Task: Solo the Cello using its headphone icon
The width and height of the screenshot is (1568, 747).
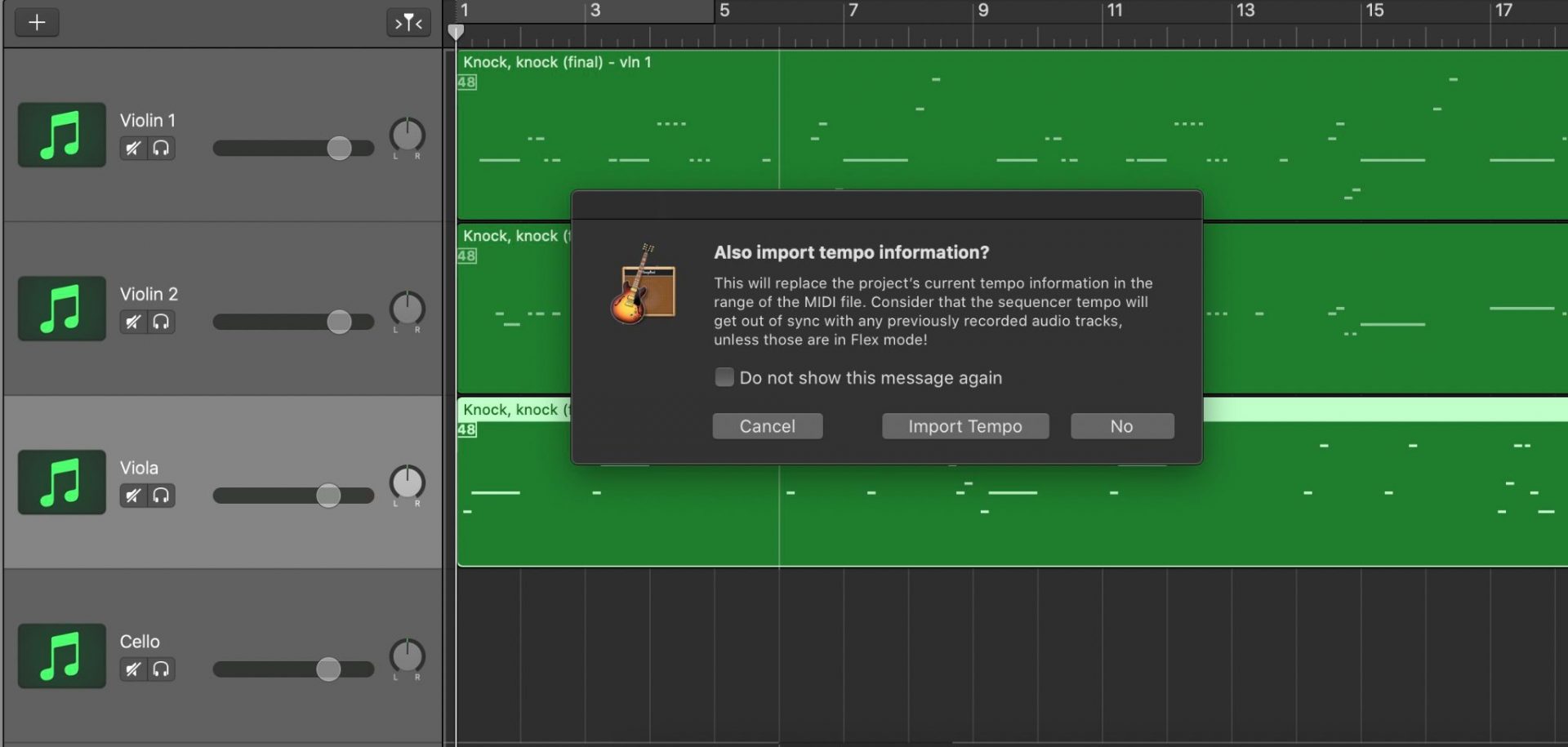Action: coord(161,669)
